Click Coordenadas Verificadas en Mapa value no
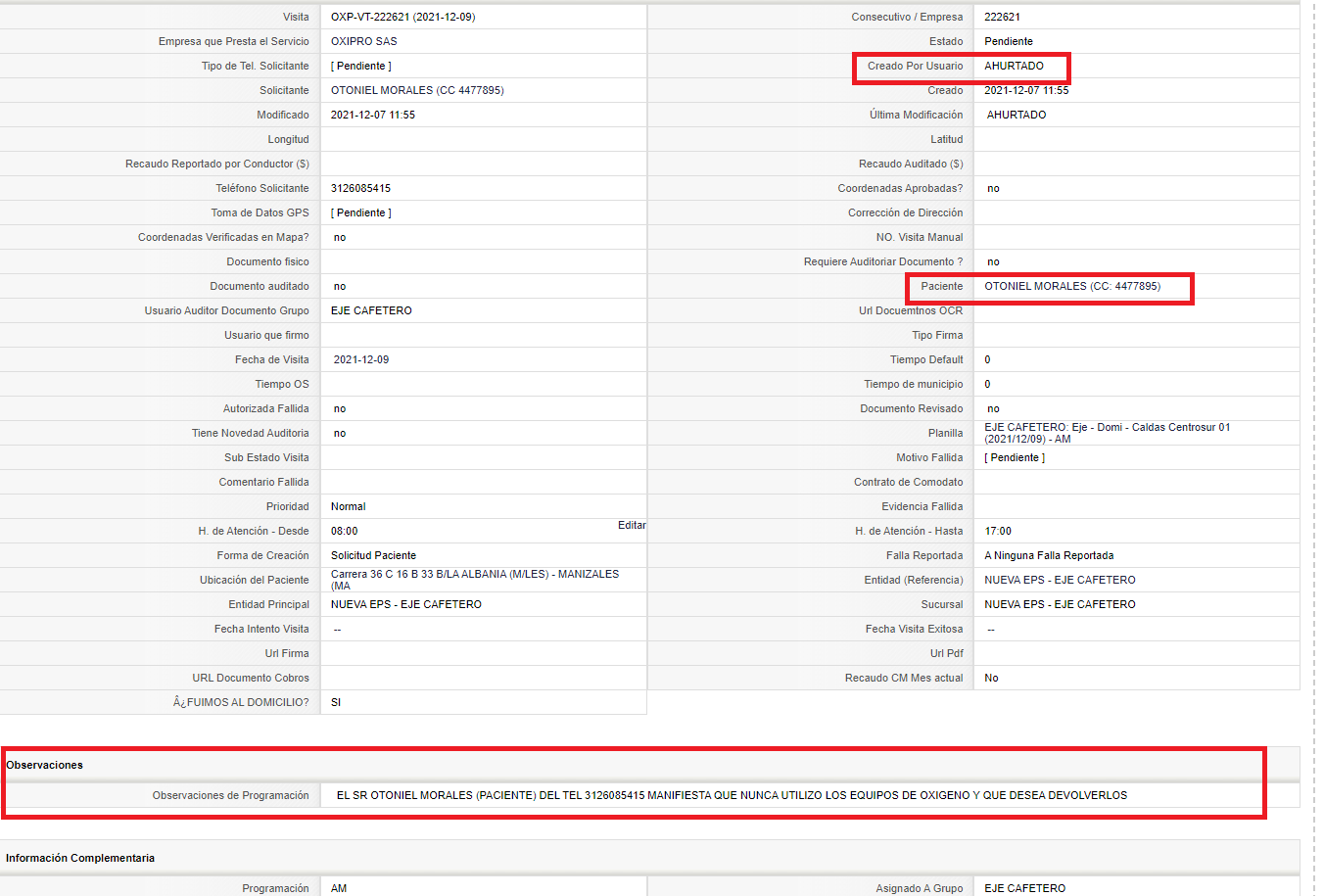Viewport: 1324px width, 896px height. click(x=340, y=237)
